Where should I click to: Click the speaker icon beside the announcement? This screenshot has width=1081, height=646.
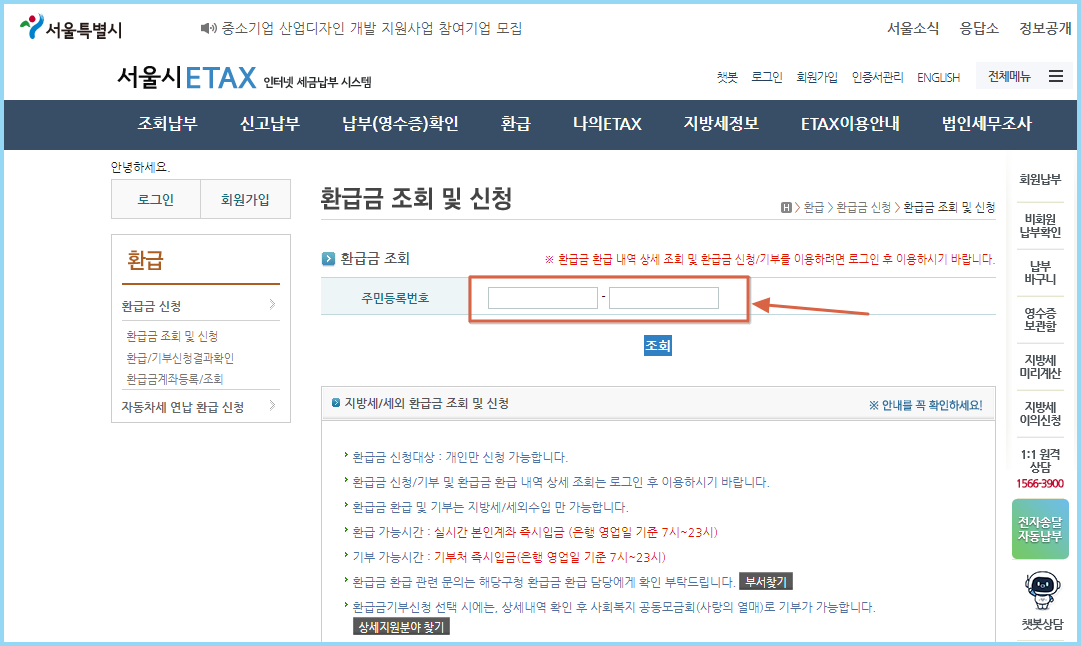tap(207, 27)
